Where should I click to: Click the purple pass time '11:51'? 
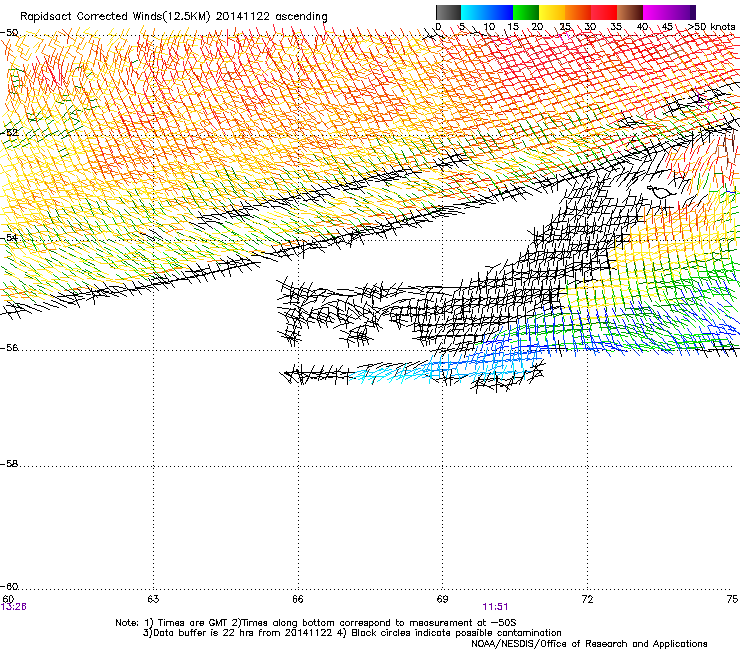pos(495,607)
